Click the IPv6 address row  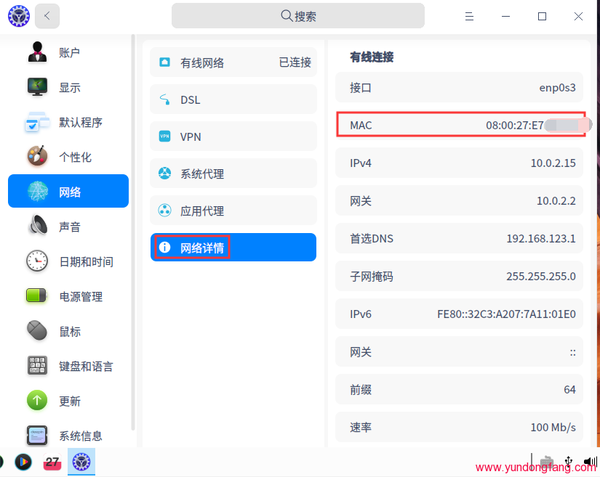(459, 314)
